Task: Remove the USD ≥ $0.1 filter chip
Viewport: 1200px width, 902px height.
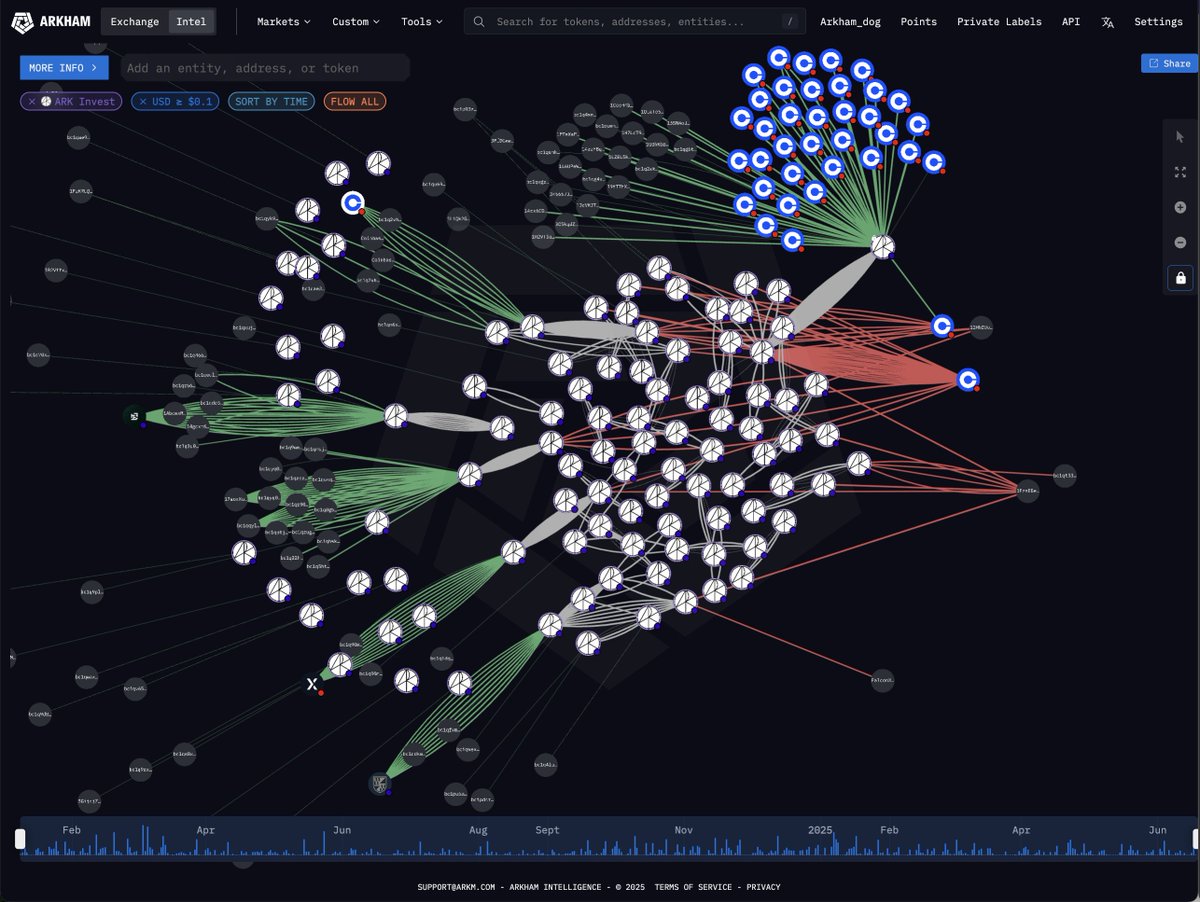Action: [142, 101]
